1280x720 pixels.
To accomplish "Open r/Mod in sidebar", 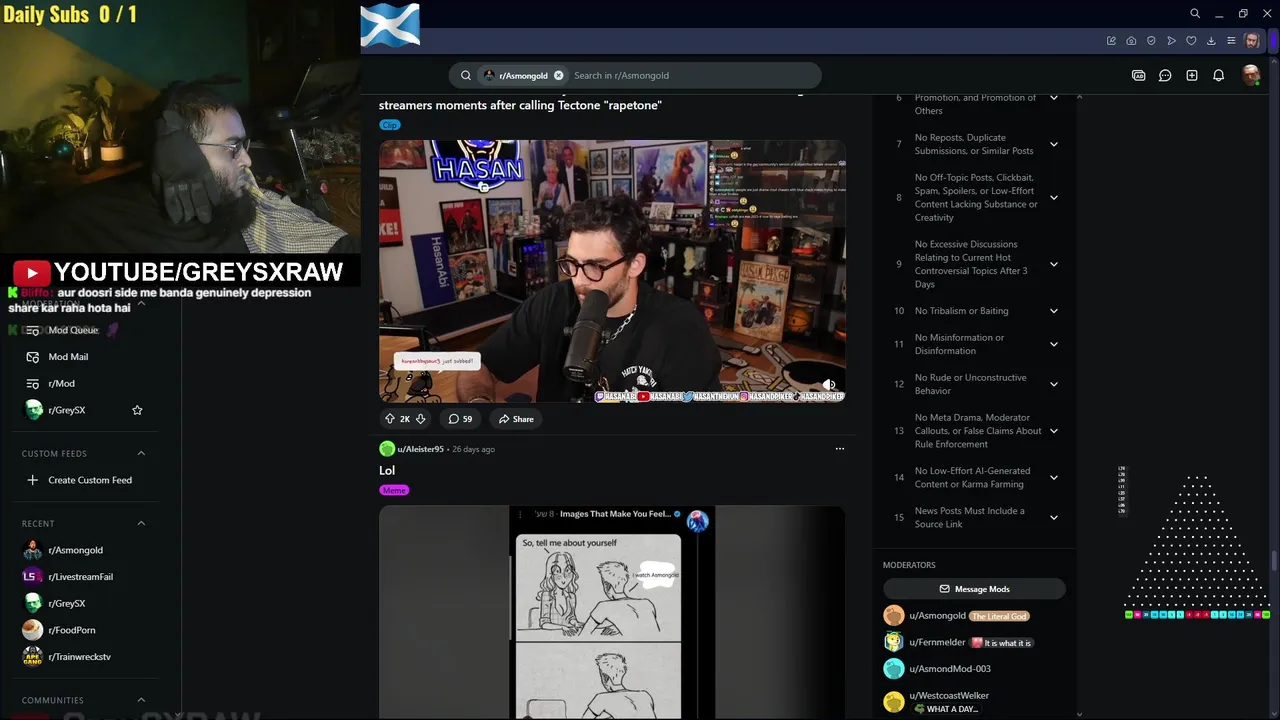I will pos(61,384).
